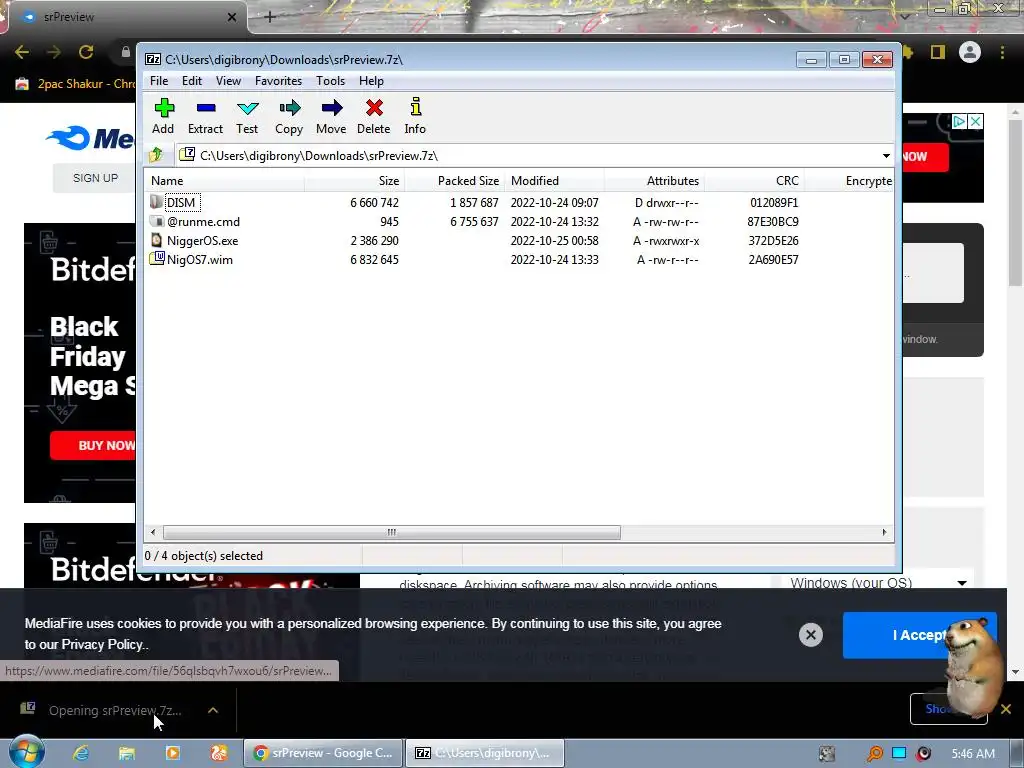Select the Copy toolbar icon
The height and width of the screenshot is (768, 1024).
pos(289,116)
